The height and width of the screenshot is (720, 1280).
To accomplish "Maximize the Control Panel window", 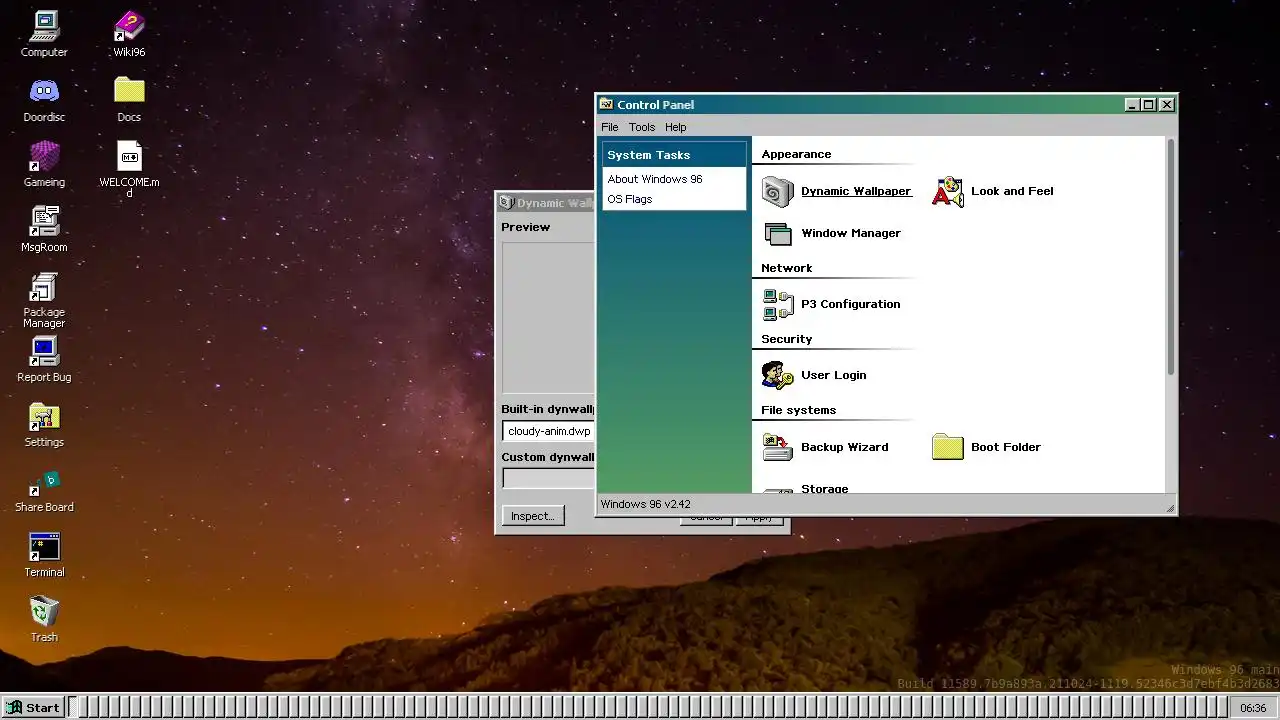I will (1149, 105).
